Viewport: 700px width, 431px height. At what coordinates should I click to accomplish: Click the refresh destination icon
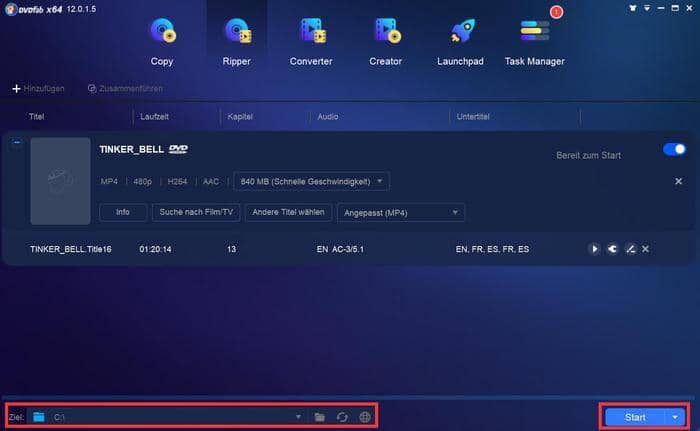[x=342, y=417]
